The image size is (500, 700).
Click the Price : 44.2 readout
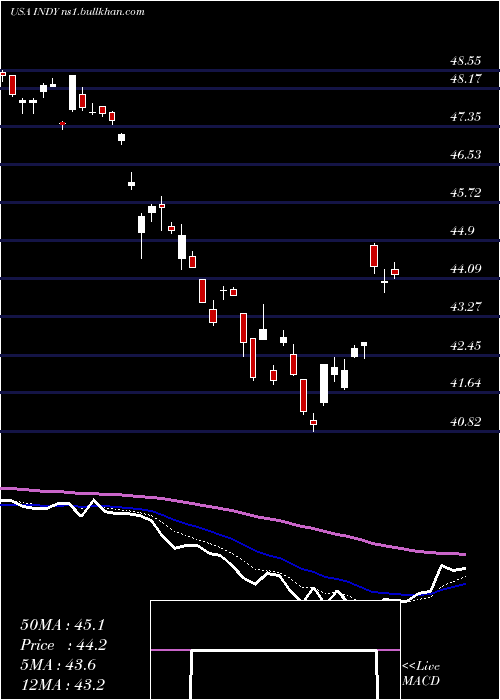point(64,645)
